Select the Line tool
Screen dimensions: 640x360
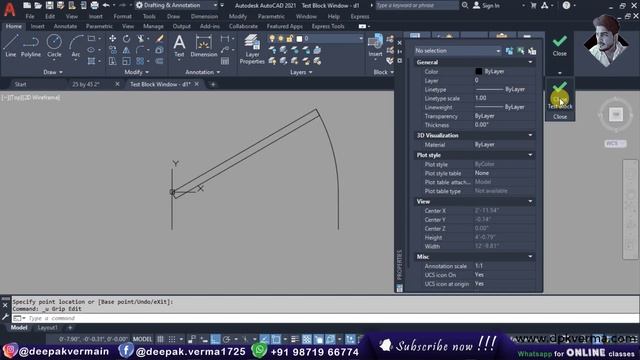point(11,45)
